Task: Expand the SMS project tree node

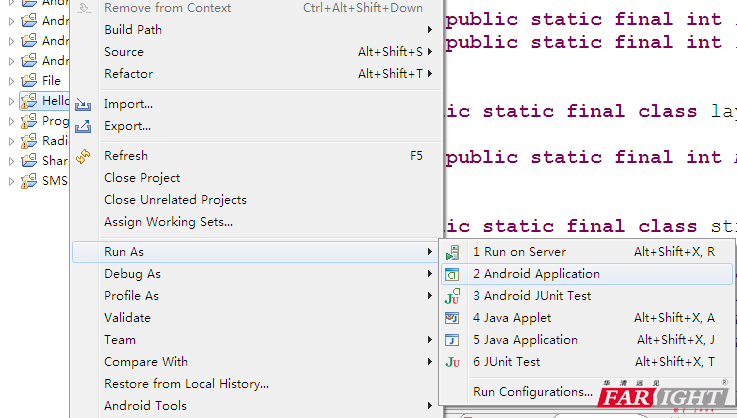Action: coord(11,181)
